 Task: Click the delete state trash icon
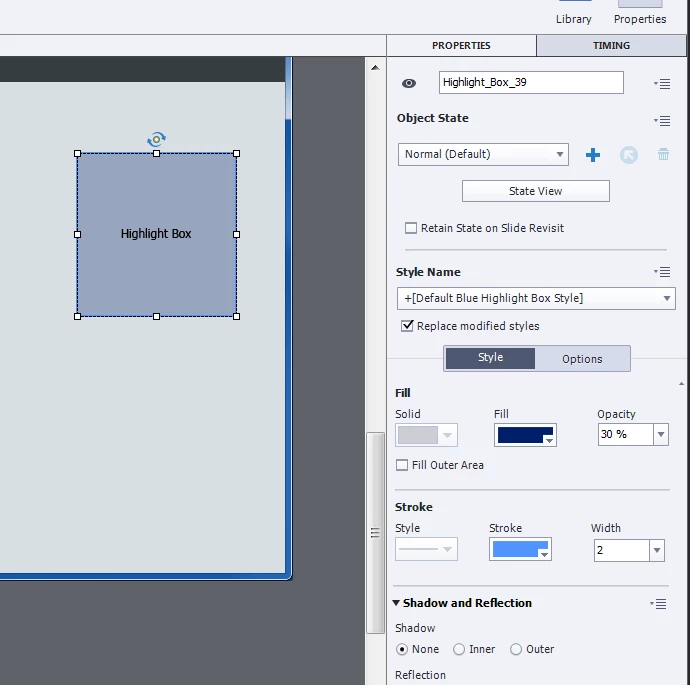[663, 154]
